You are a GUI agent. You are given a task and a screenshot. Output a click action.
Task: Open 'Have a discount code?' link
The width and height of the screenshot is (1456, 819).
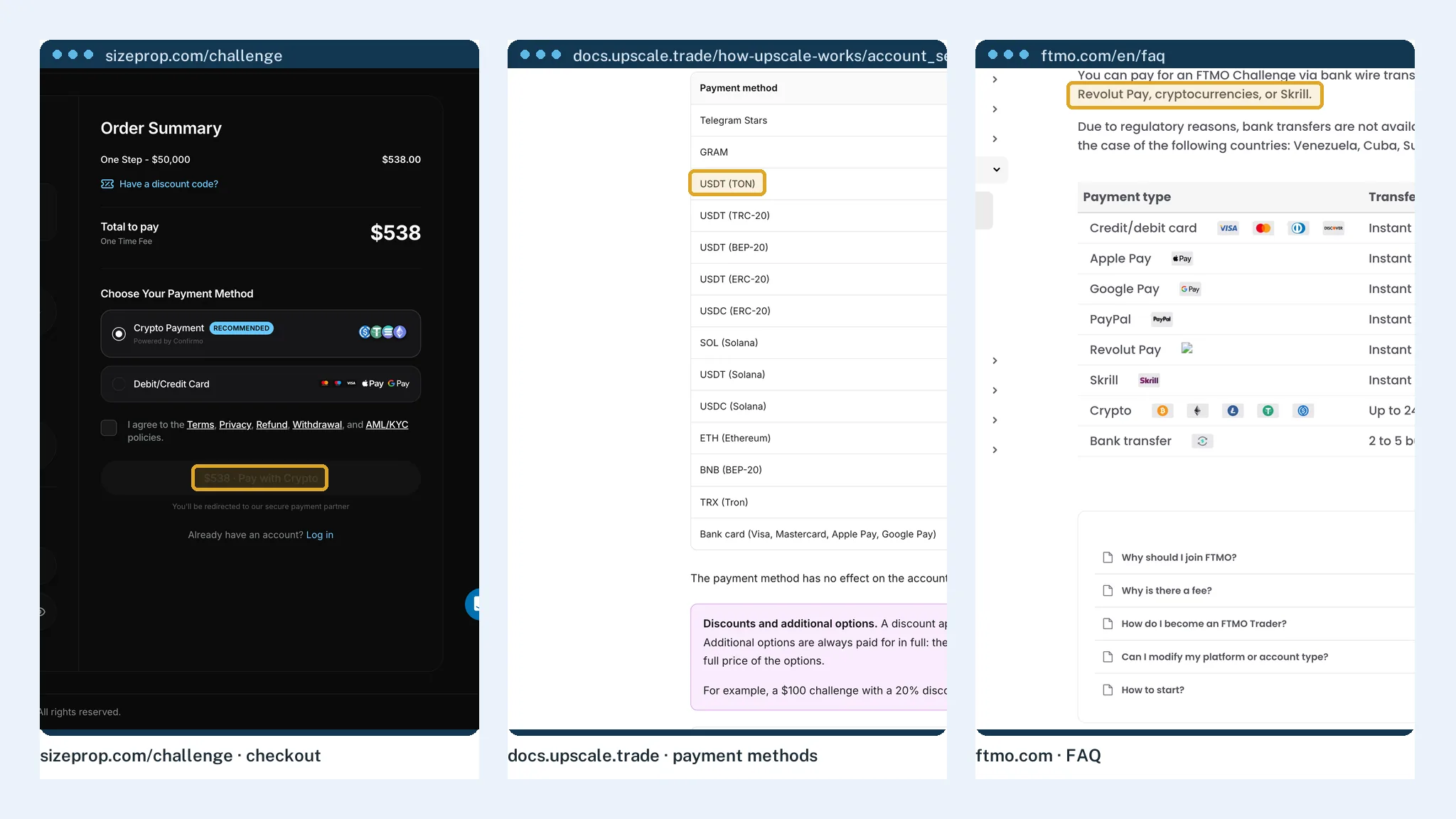point(168,184)
